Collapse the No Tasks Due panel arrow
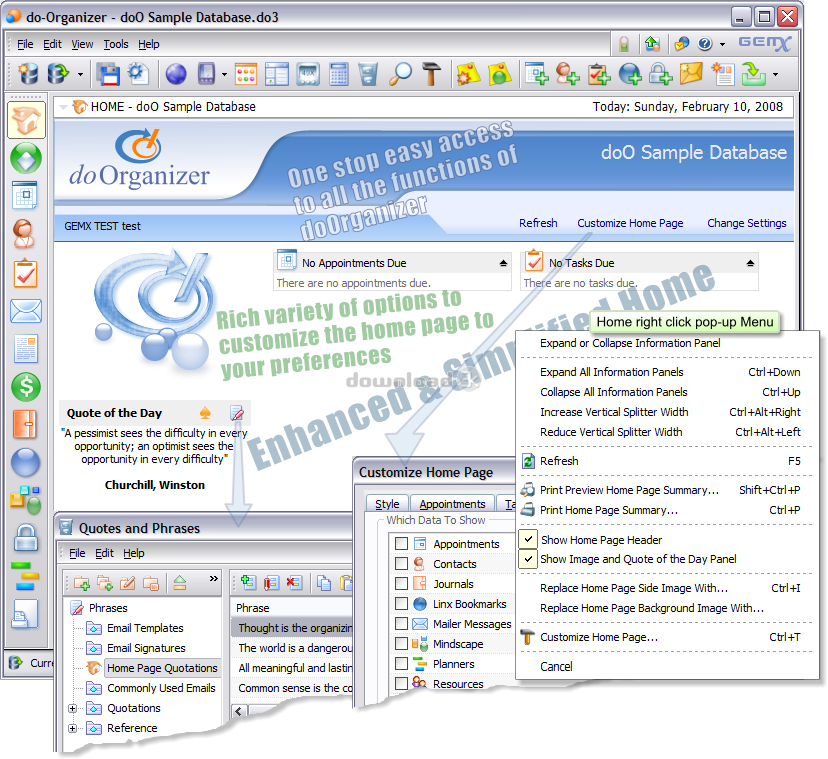Viewport: 828px width, 759px height. click(x=750, y=263)
